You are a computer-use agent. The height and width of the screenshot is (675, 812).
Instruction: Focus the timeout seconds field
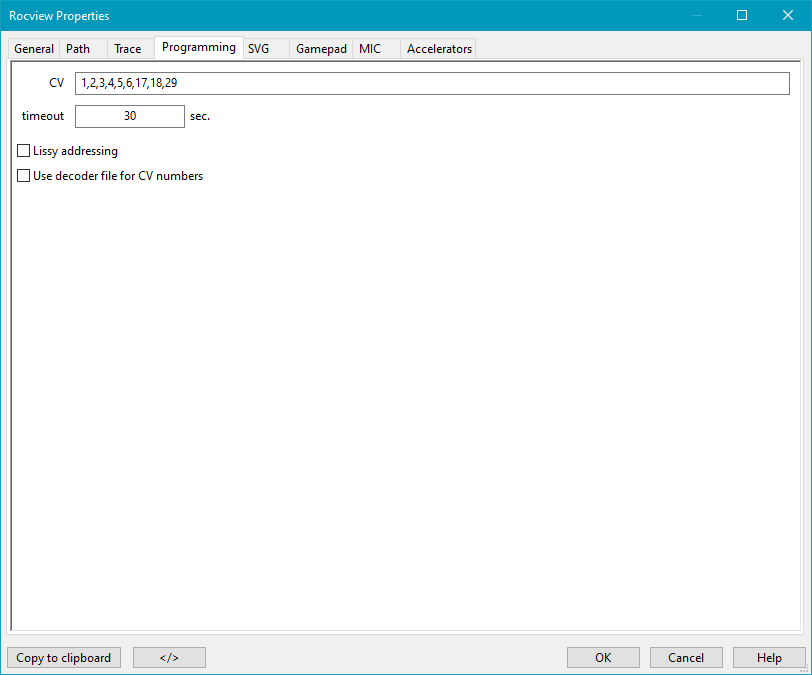[130, 116]
